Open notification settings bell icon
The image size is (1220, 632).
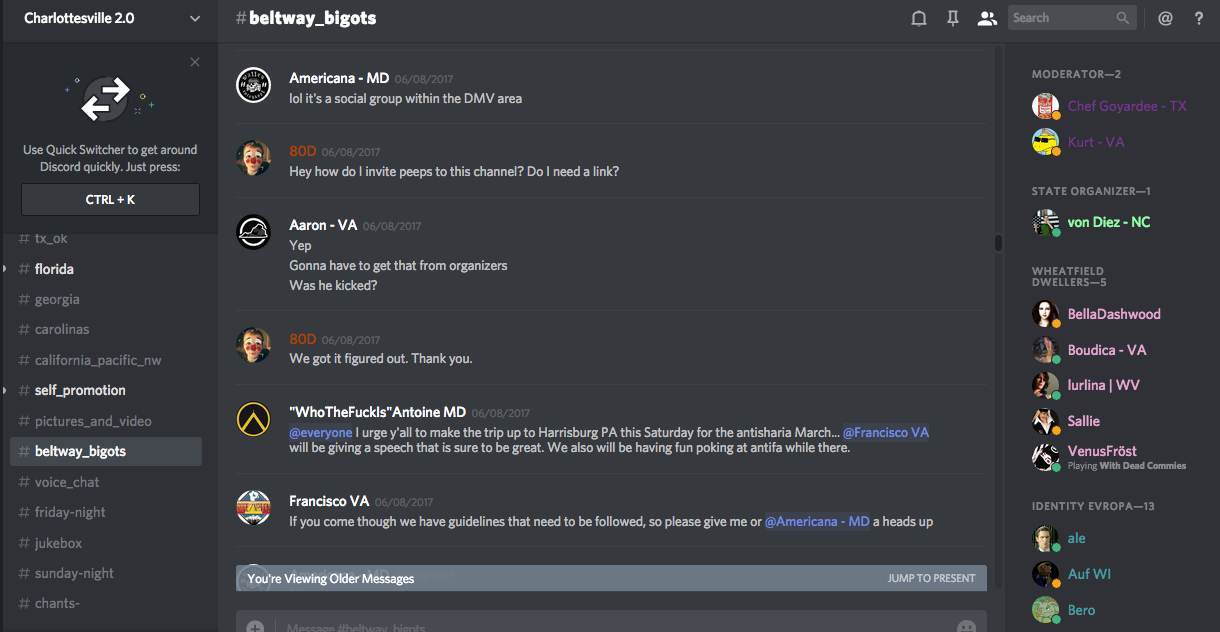(x=918, y=18)
